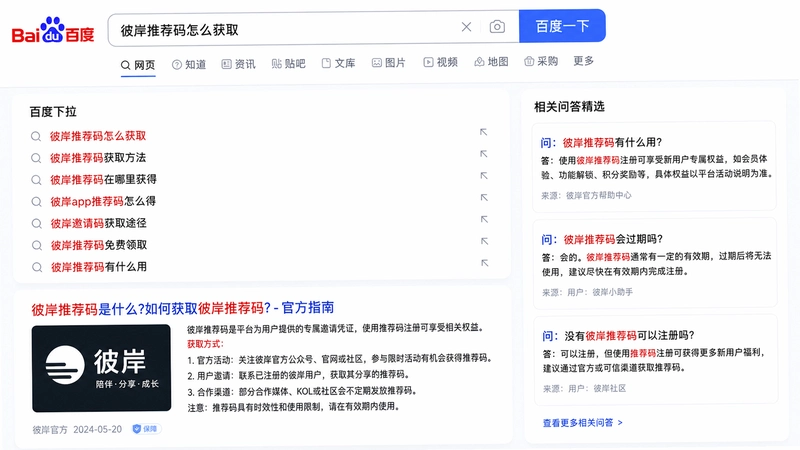Open the 官方指南 result title link
The image size is (800, 450).
[183, 308]
